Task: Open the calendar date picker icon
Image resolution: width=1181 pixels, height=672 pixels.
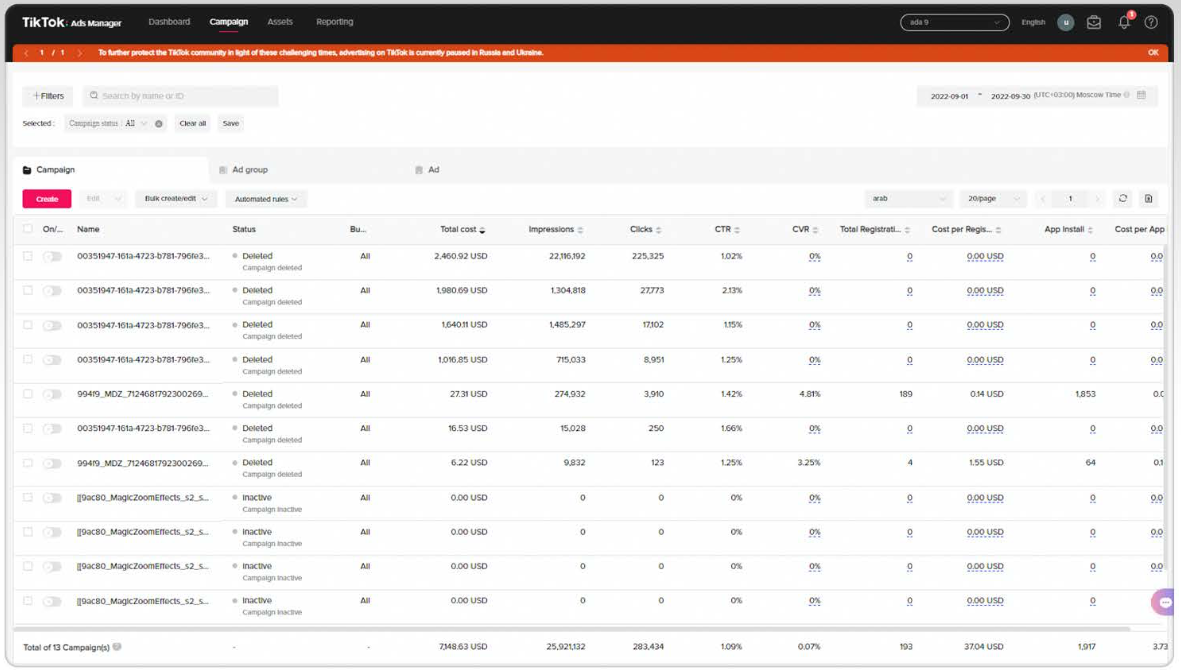Action: tap(1141, 95)
